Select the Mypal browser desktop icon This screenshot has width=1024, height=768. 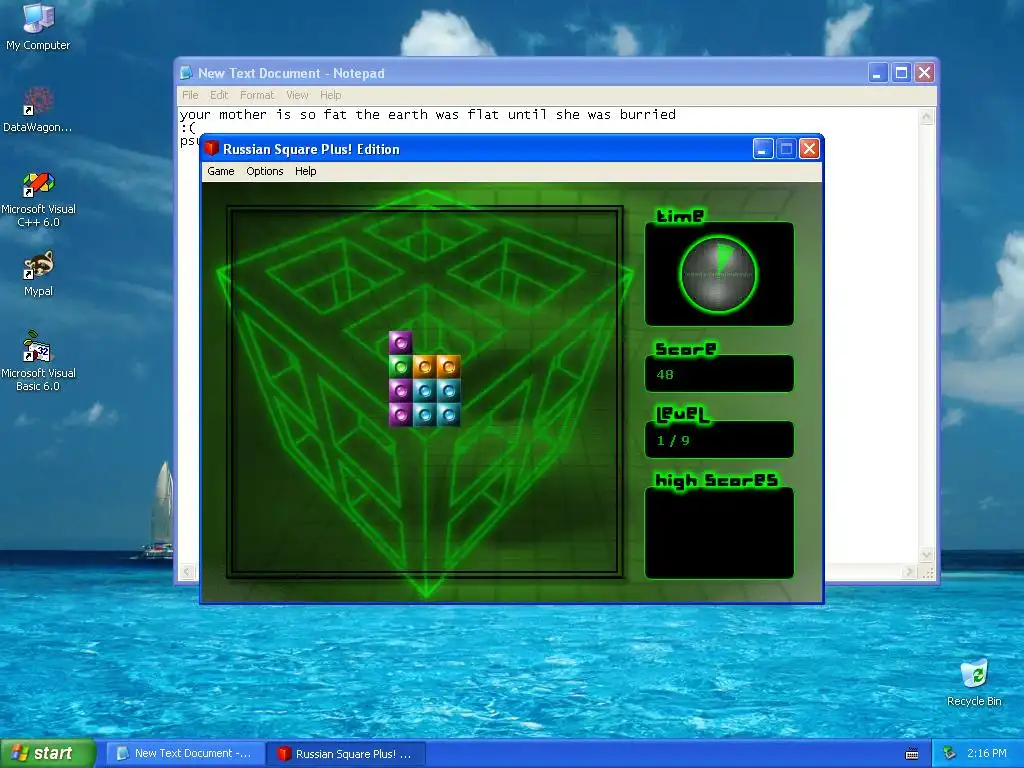tap(38, 274)
